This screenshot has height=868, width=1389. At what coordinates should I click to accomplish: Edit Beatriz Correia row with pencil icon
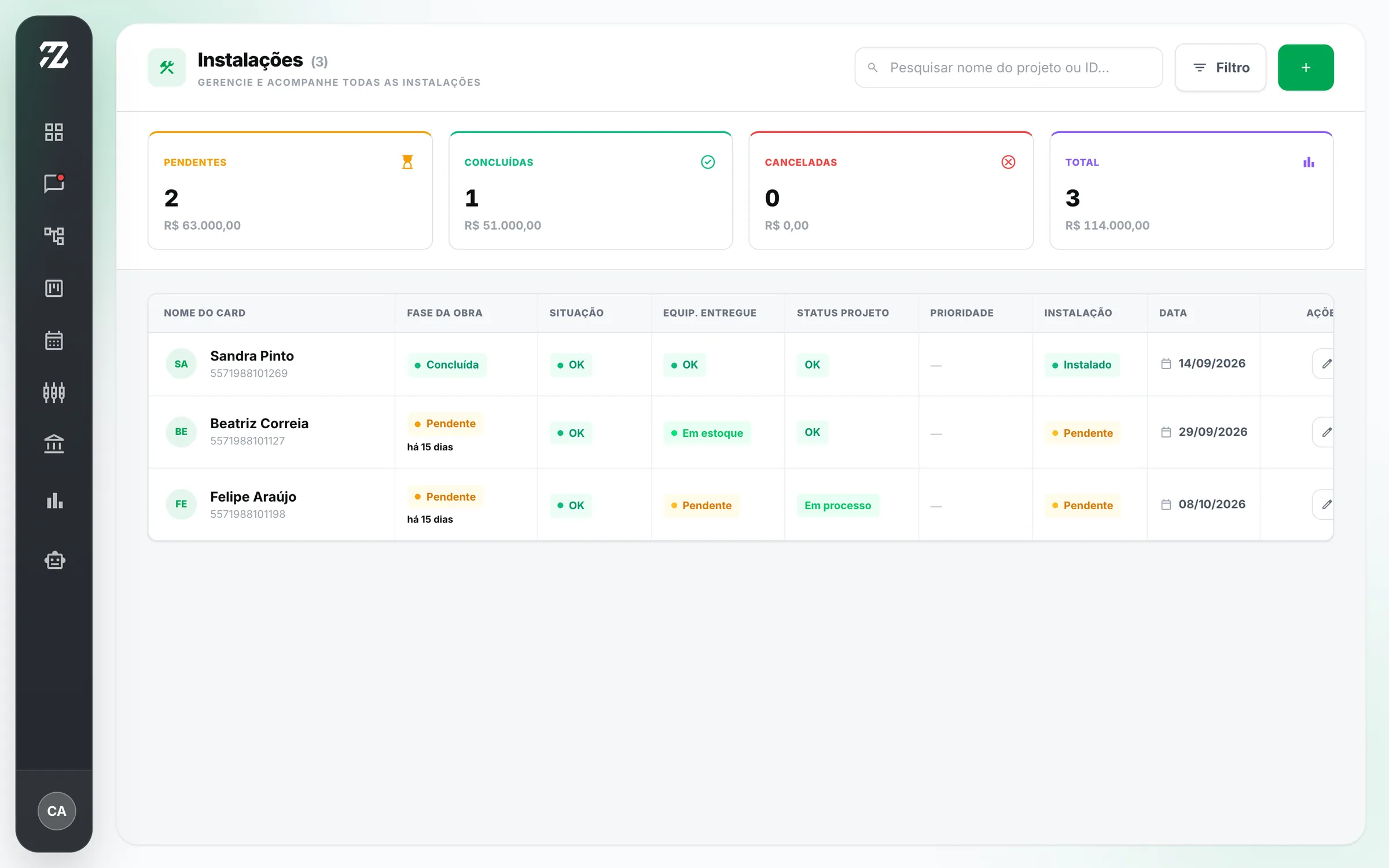(1324, 432)
